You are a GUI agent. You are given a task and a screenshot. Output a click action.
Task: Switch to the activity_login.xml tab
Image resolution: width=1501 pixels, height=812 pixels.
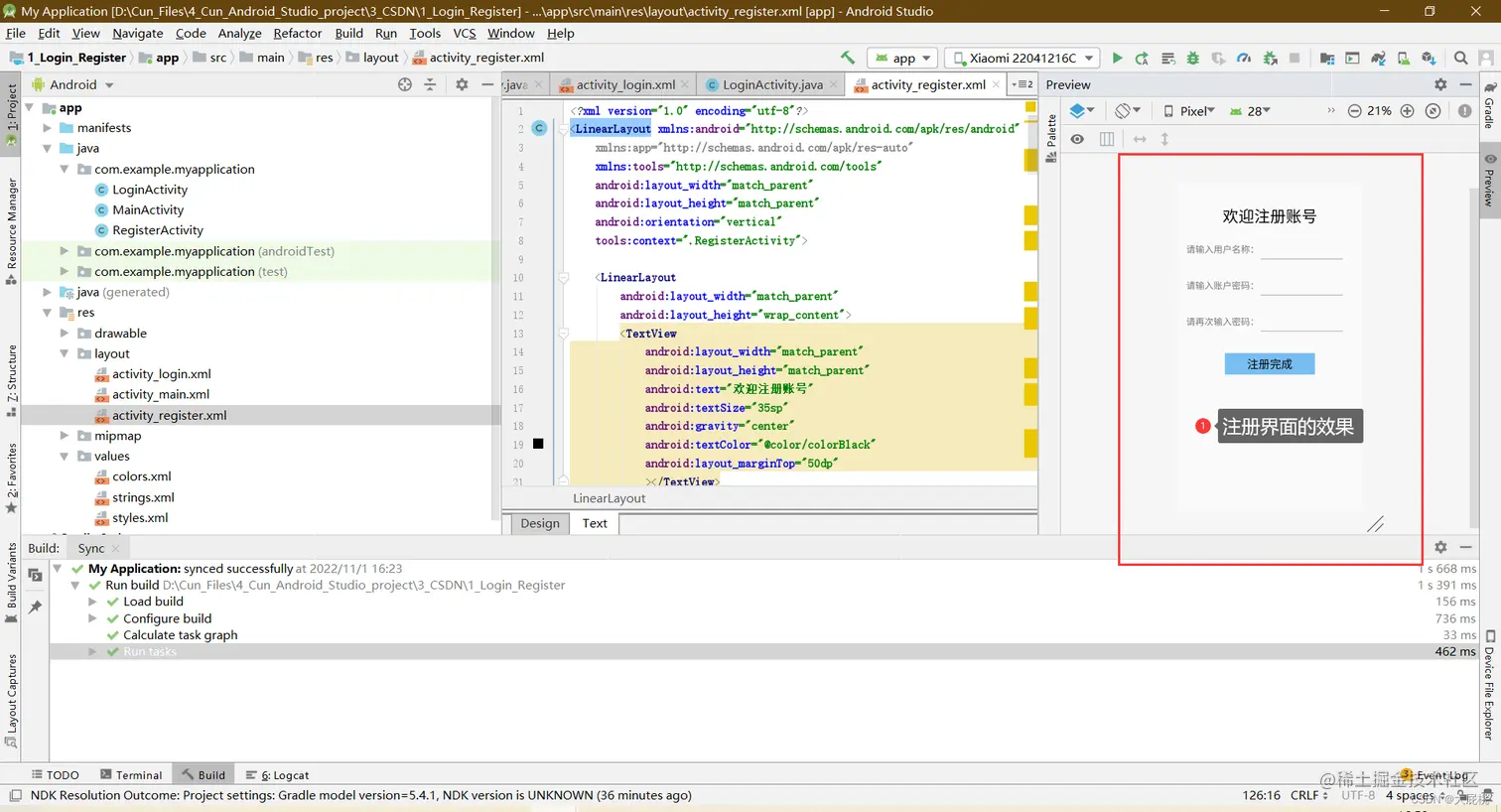(x=625, y=85)
